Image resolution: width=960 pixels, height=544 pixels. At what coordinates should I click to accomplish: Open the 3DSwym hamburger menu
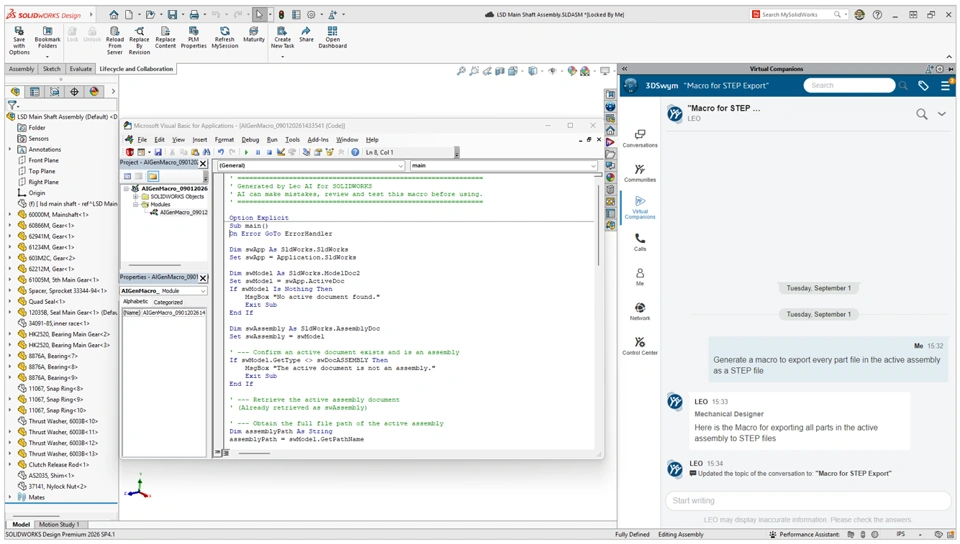945,86
